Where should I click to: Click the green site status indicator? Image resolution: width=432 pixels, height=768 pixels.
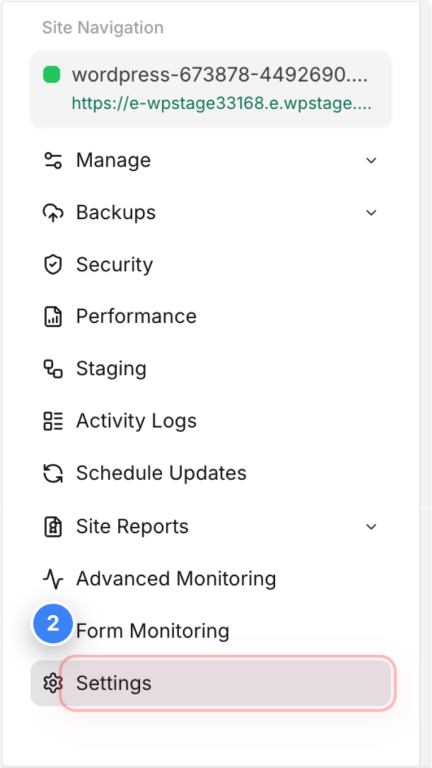point(52,75)
